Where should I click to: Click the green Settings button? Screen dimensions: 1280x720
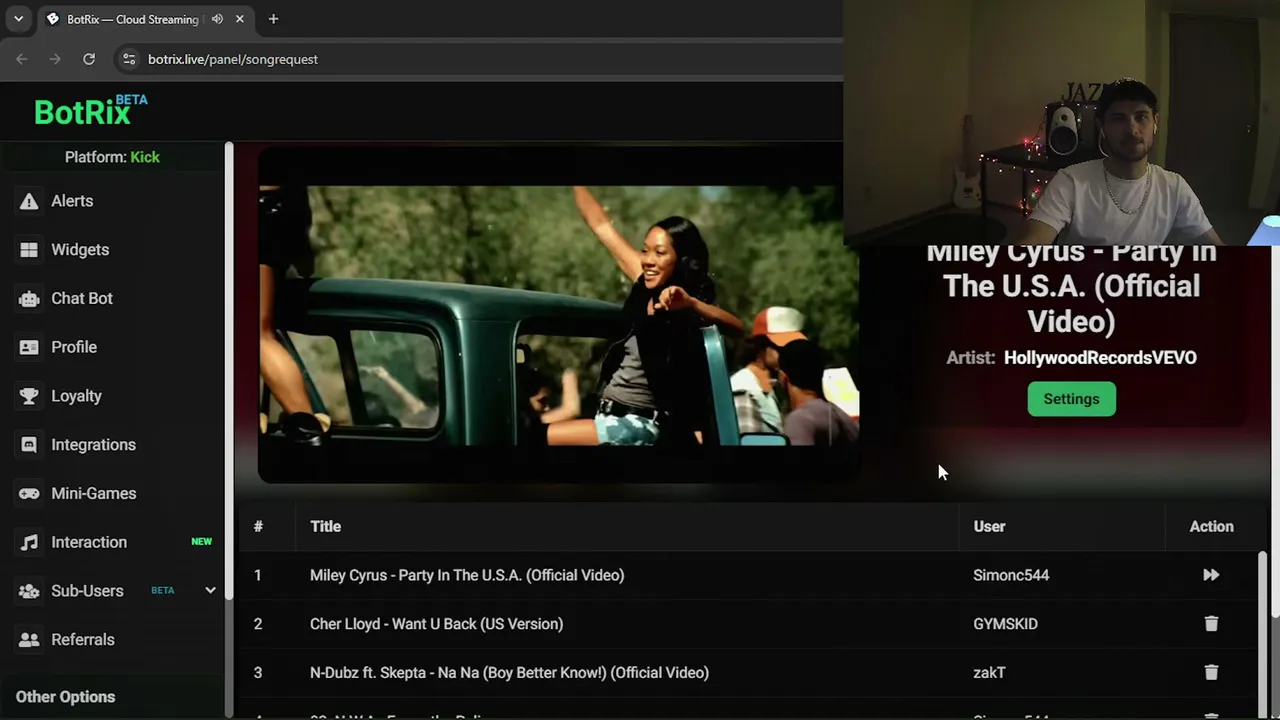(1071, 399)
